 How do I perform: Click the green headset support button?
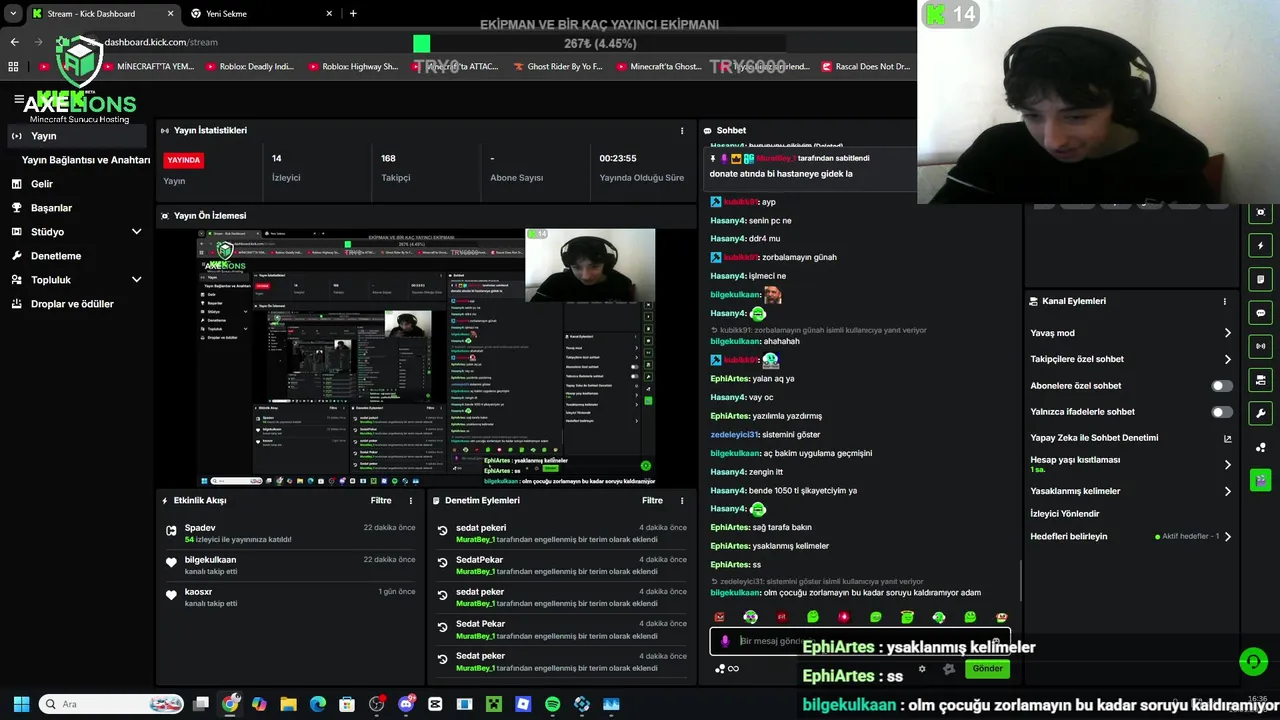coord(1253,662)
